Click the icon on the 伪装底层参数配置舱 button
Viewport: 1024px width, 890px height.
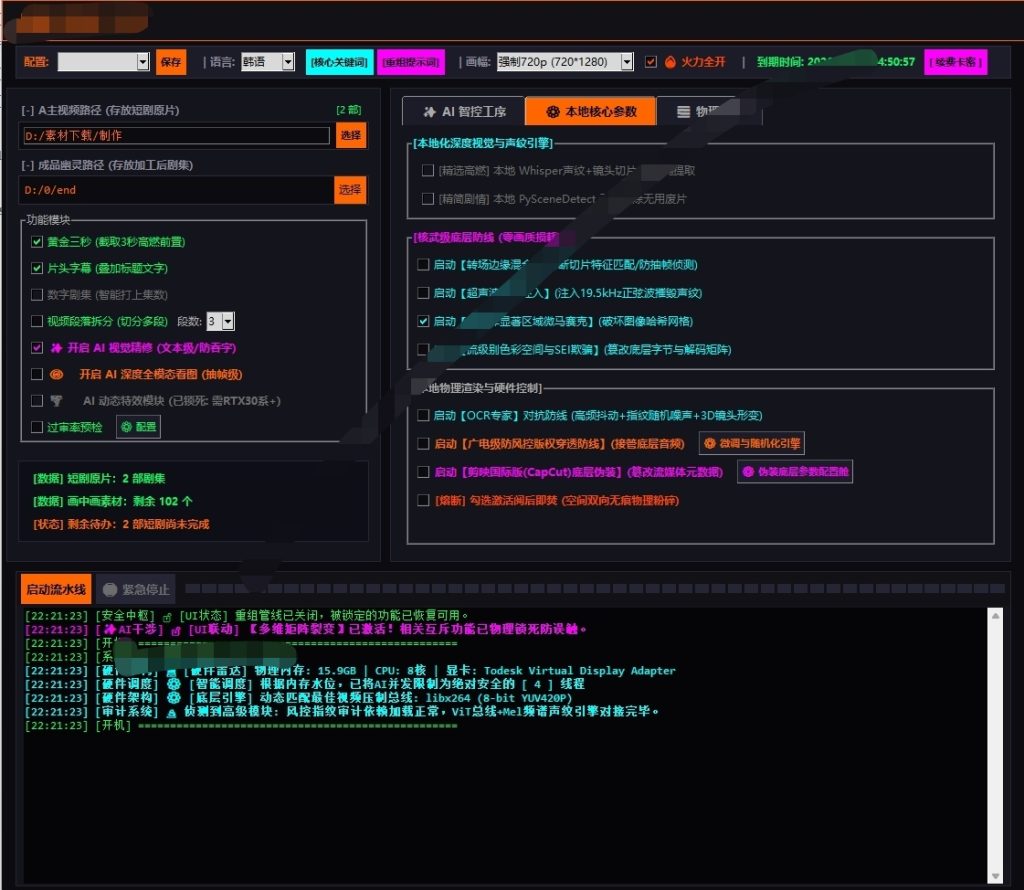(748, 471)
